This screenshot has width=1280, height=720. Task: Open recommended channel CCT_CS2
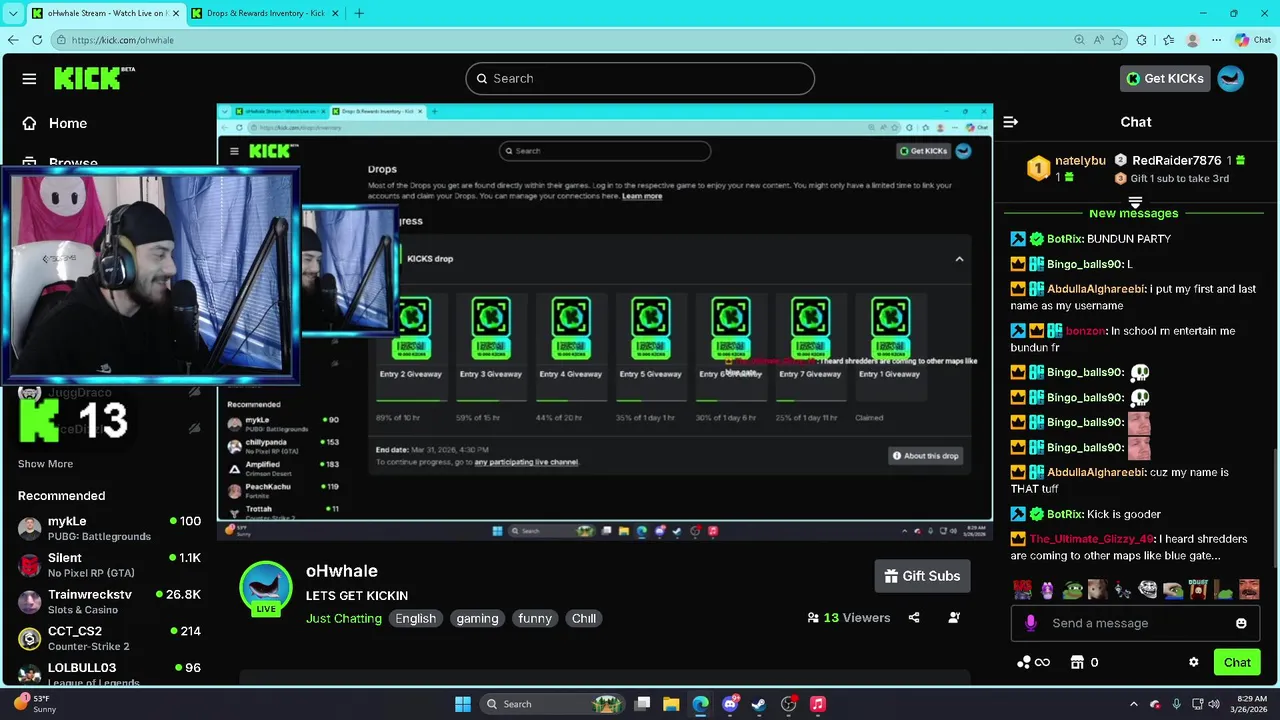tap(109, 638)
